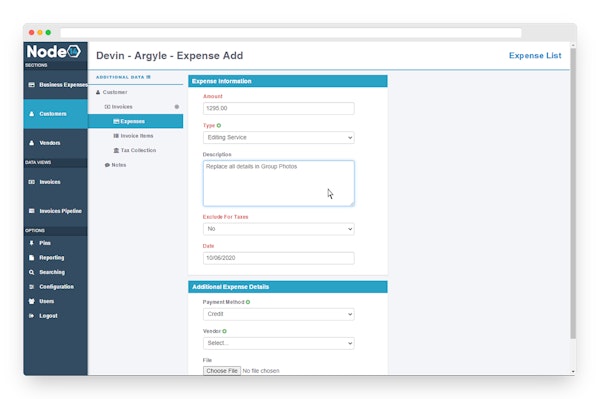Click the Customers person icon
The width and height of the screenshot is (600, 399).
[32, 114]
